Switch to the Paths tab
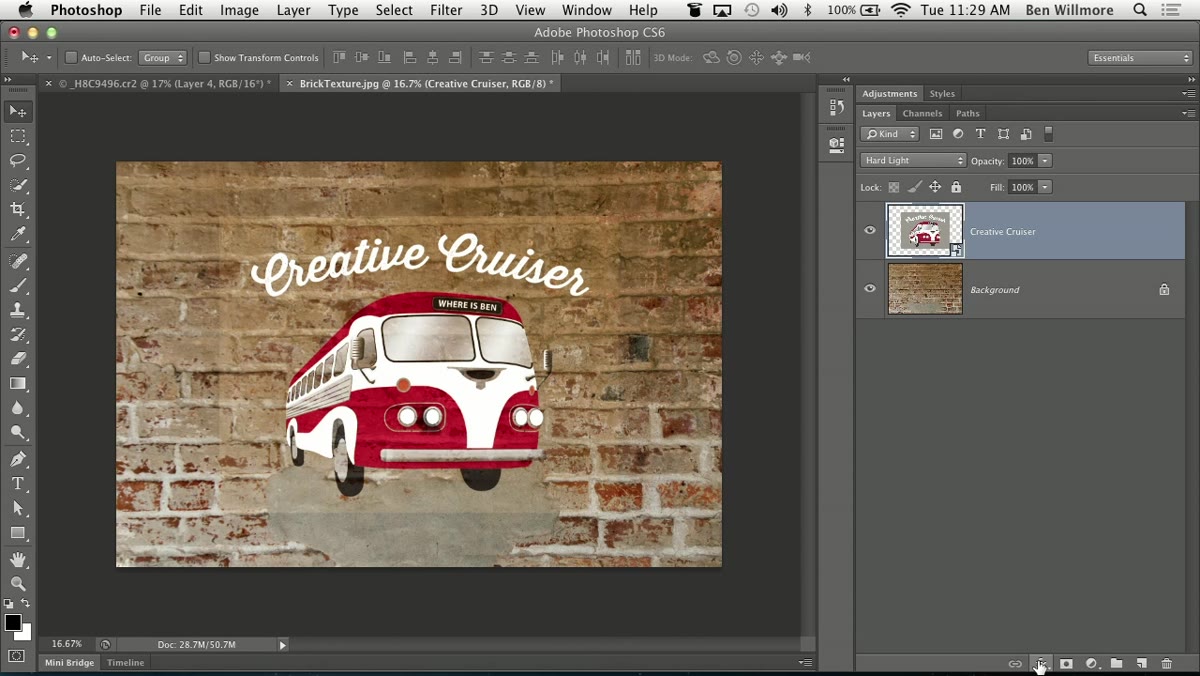 (x=967, y=113)
